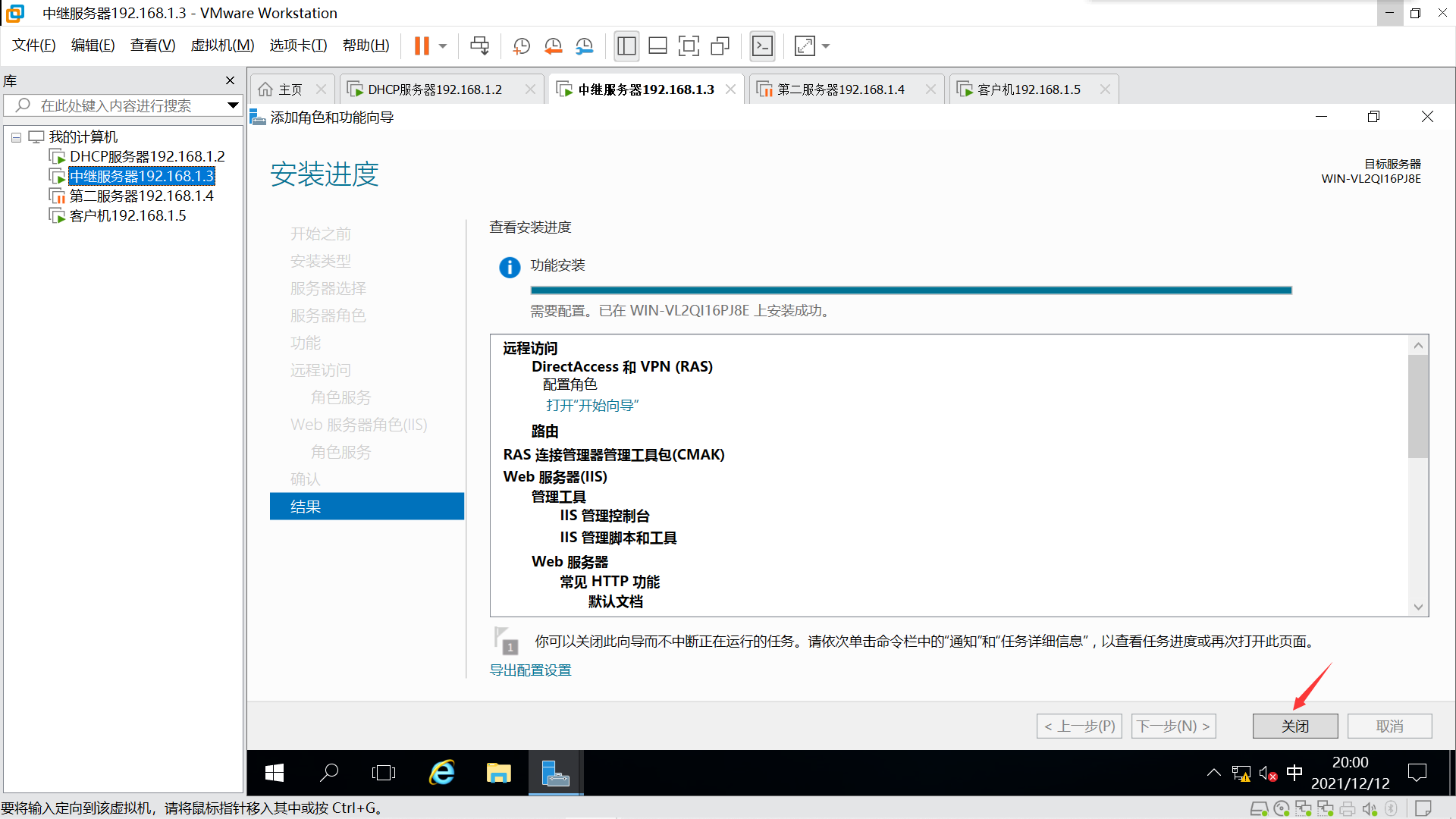The width and height of the screenshot is (1456, 819).
Task: Toggle unity mode icon
Action: point(720,46)
